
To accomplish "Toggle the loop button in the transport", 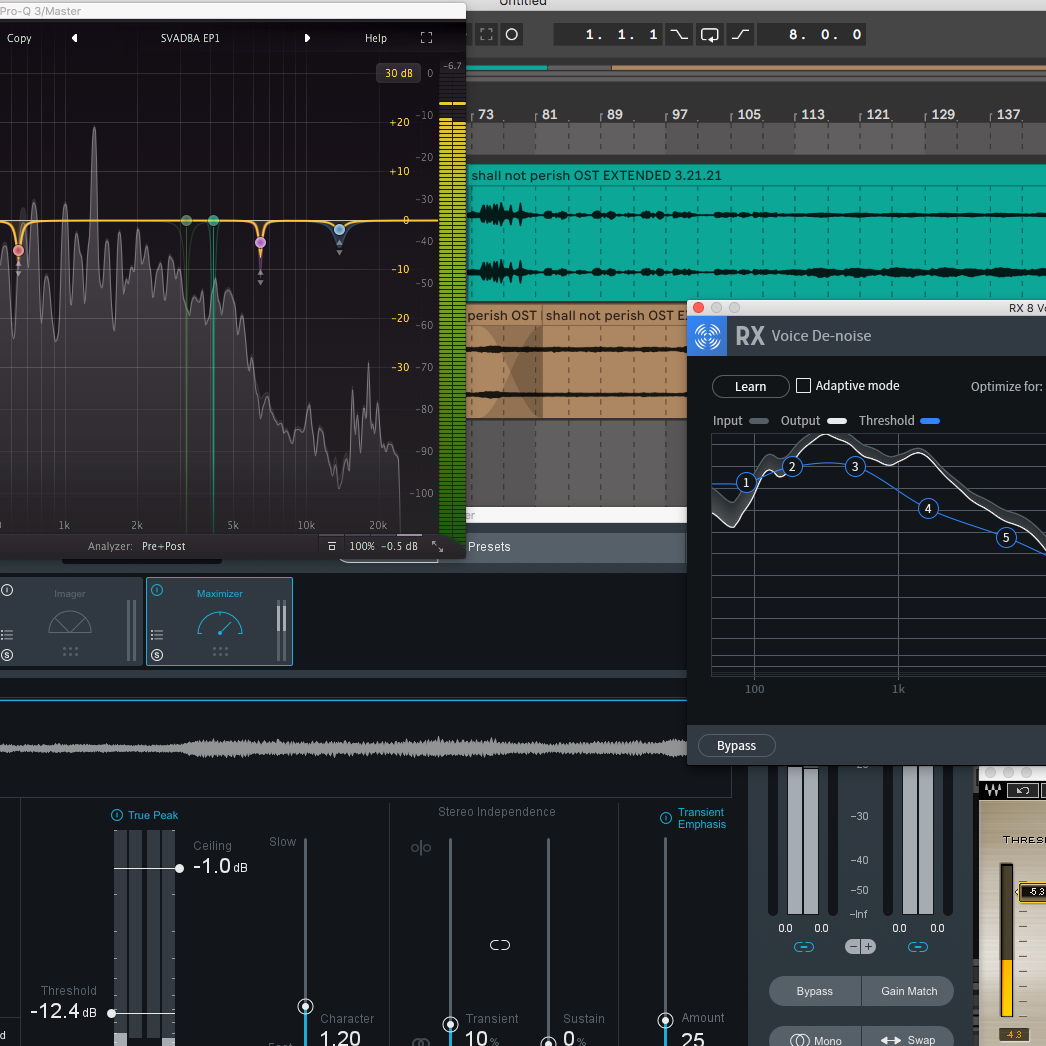I will 709,35.
